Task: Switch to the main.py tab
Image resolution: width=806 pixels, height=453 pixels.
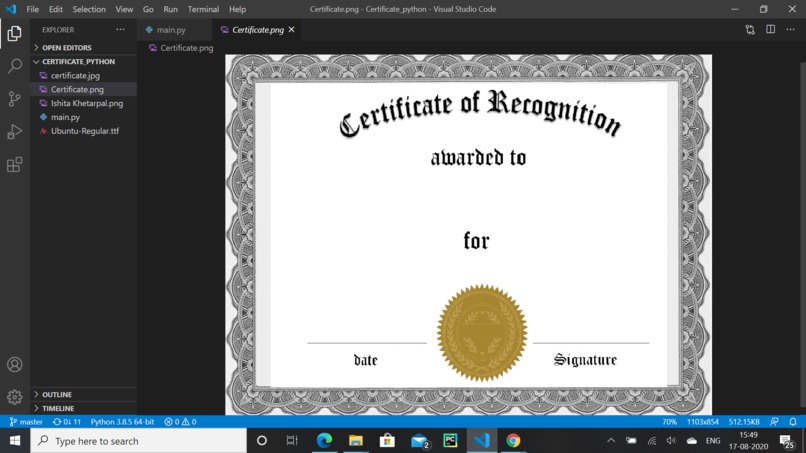Action: [174, 30]
